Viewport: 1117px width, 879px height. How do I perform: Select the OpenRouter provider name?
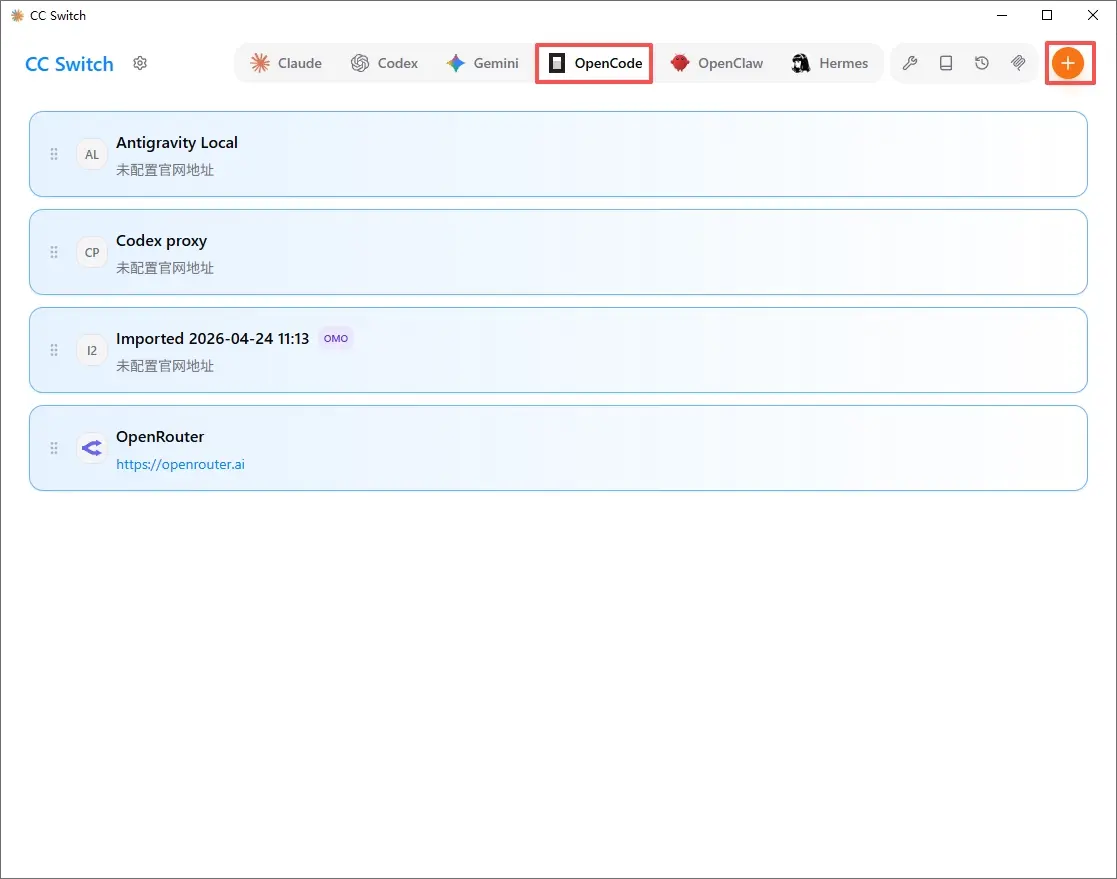point(160,437)
